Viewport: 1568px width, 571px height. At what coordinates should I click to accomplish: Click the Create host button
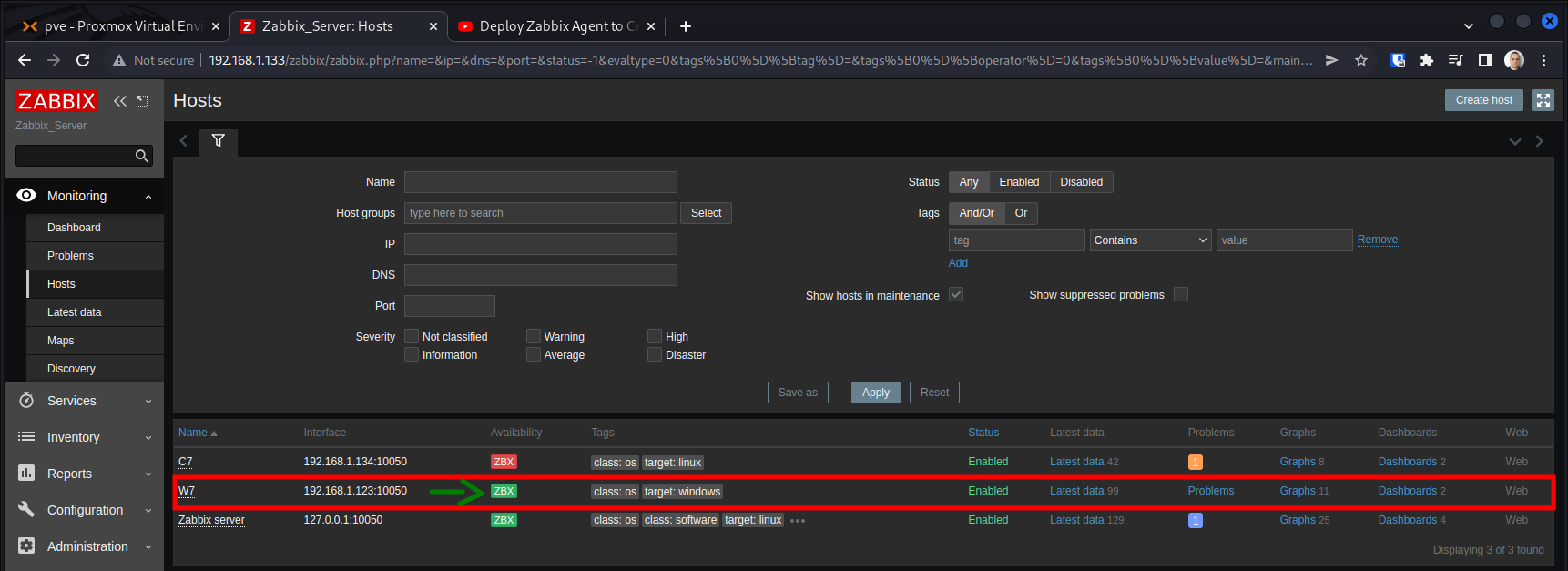click(x=1483, y=100)
